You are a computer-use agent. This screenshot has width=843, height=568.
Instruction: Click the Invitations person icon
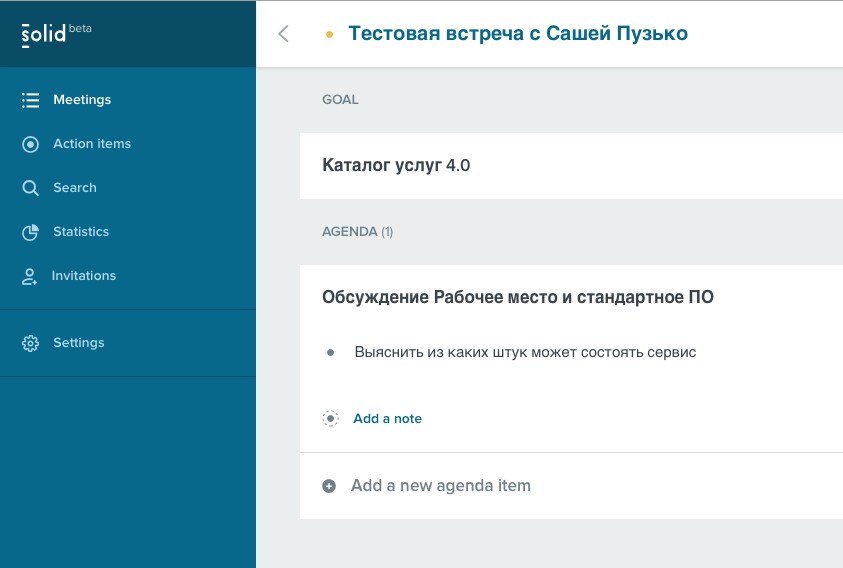coord(29,276)
